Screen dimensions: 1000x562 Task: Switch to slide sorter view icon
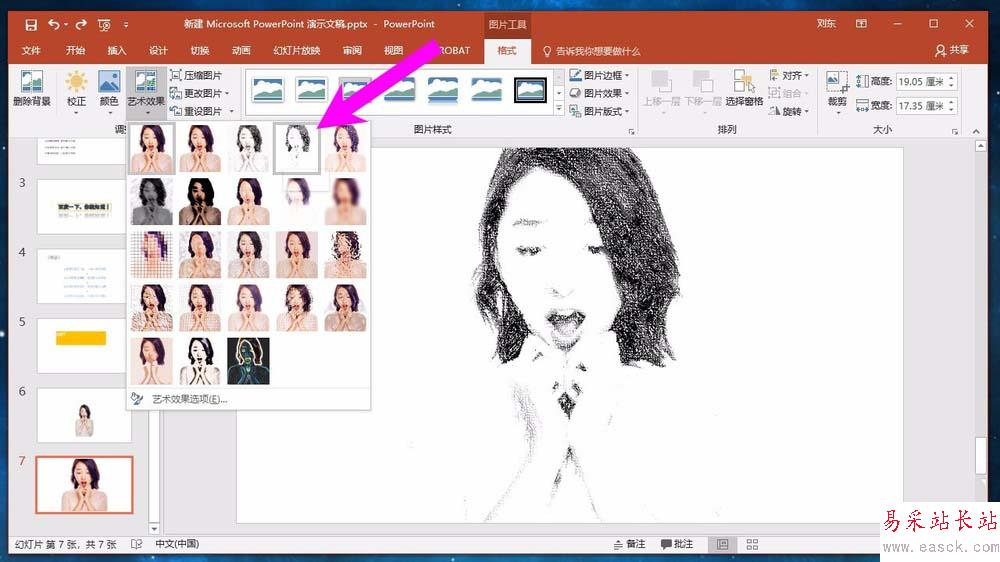(x=753, y=544)
